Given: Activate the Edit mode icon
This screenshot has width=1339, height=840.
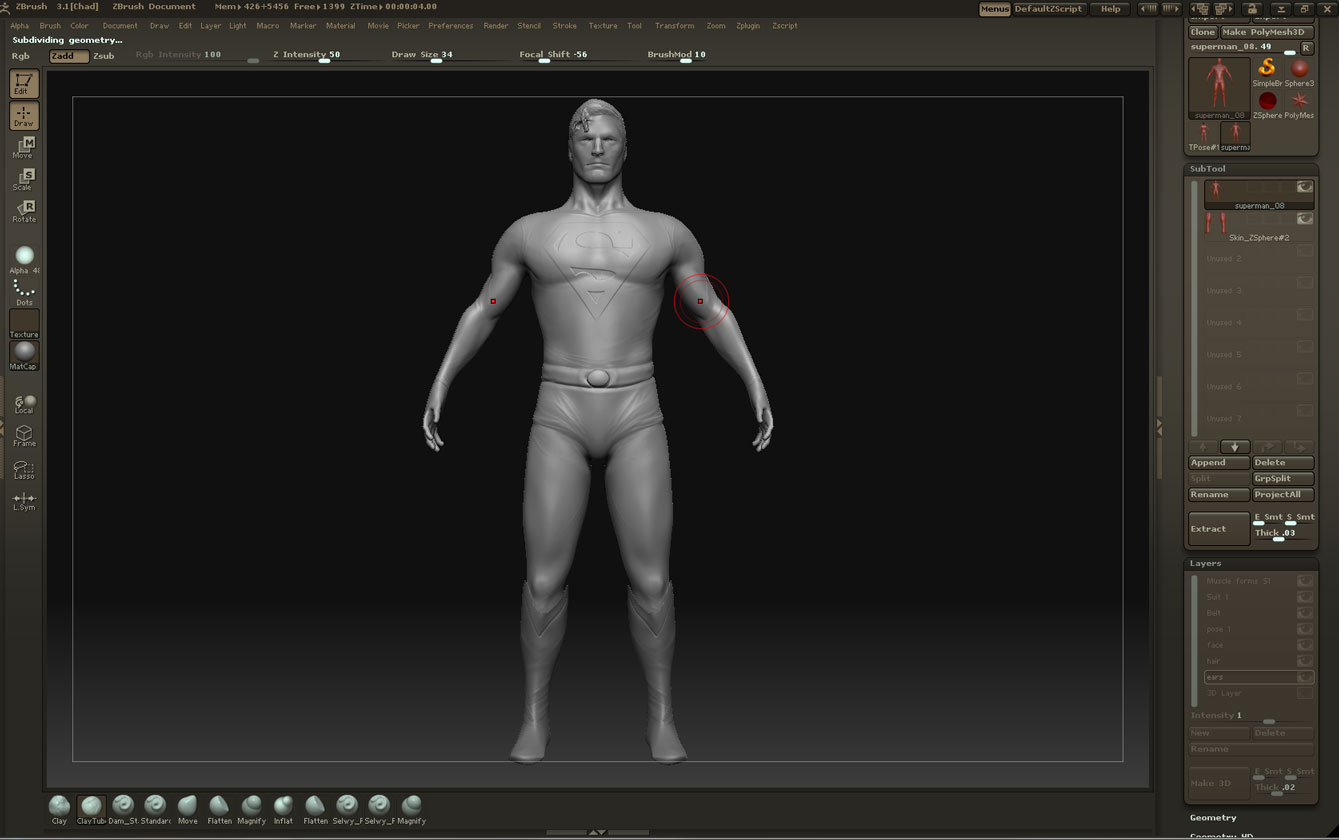Looking at the screenshot, I should point(24,84).
